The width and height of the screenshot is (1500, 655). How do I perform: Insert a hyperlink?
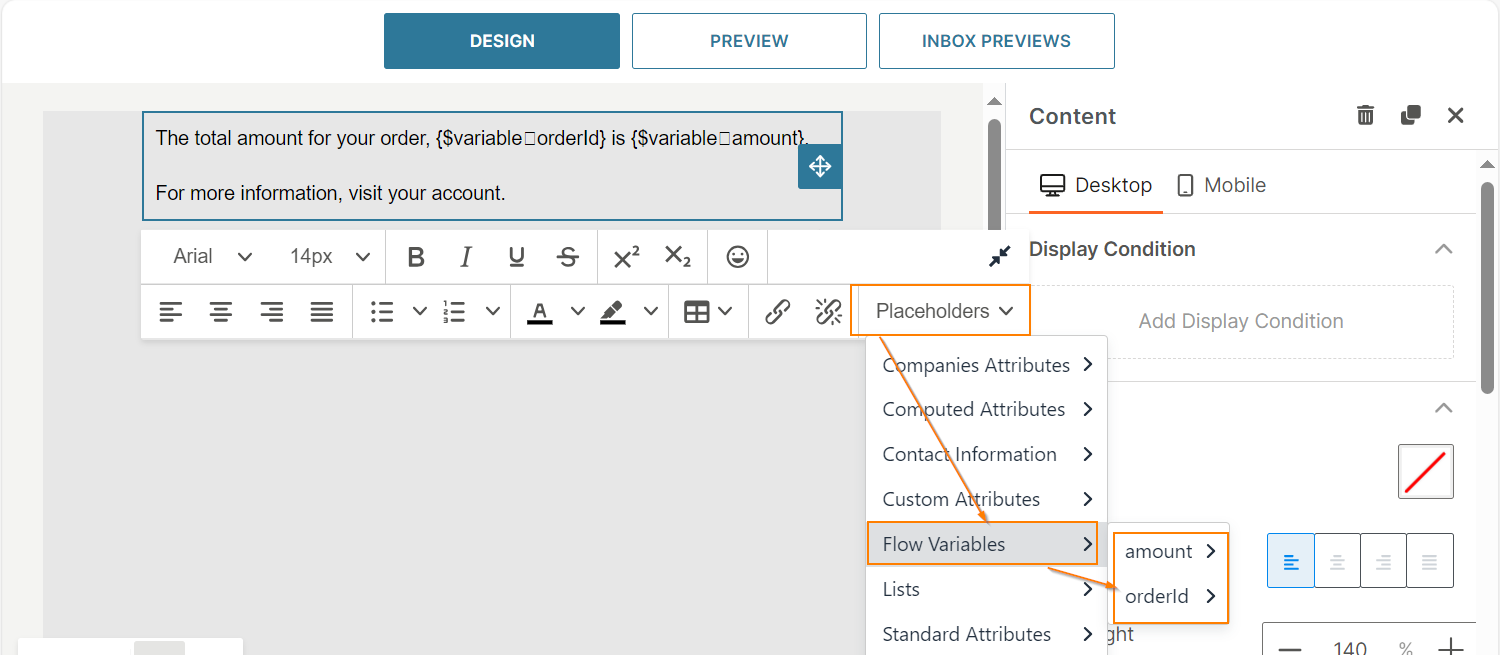(x=778, y=311)
